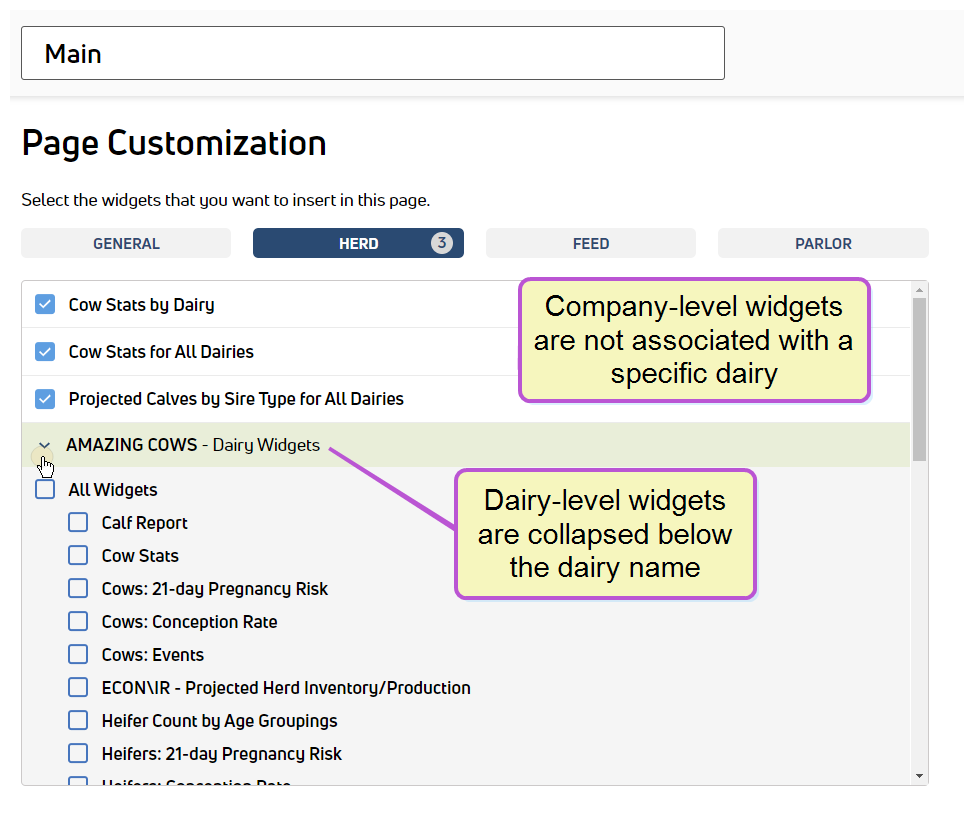Enable the Calf Report widget
This screenshot has height=834, width=974.
point(78,522)
